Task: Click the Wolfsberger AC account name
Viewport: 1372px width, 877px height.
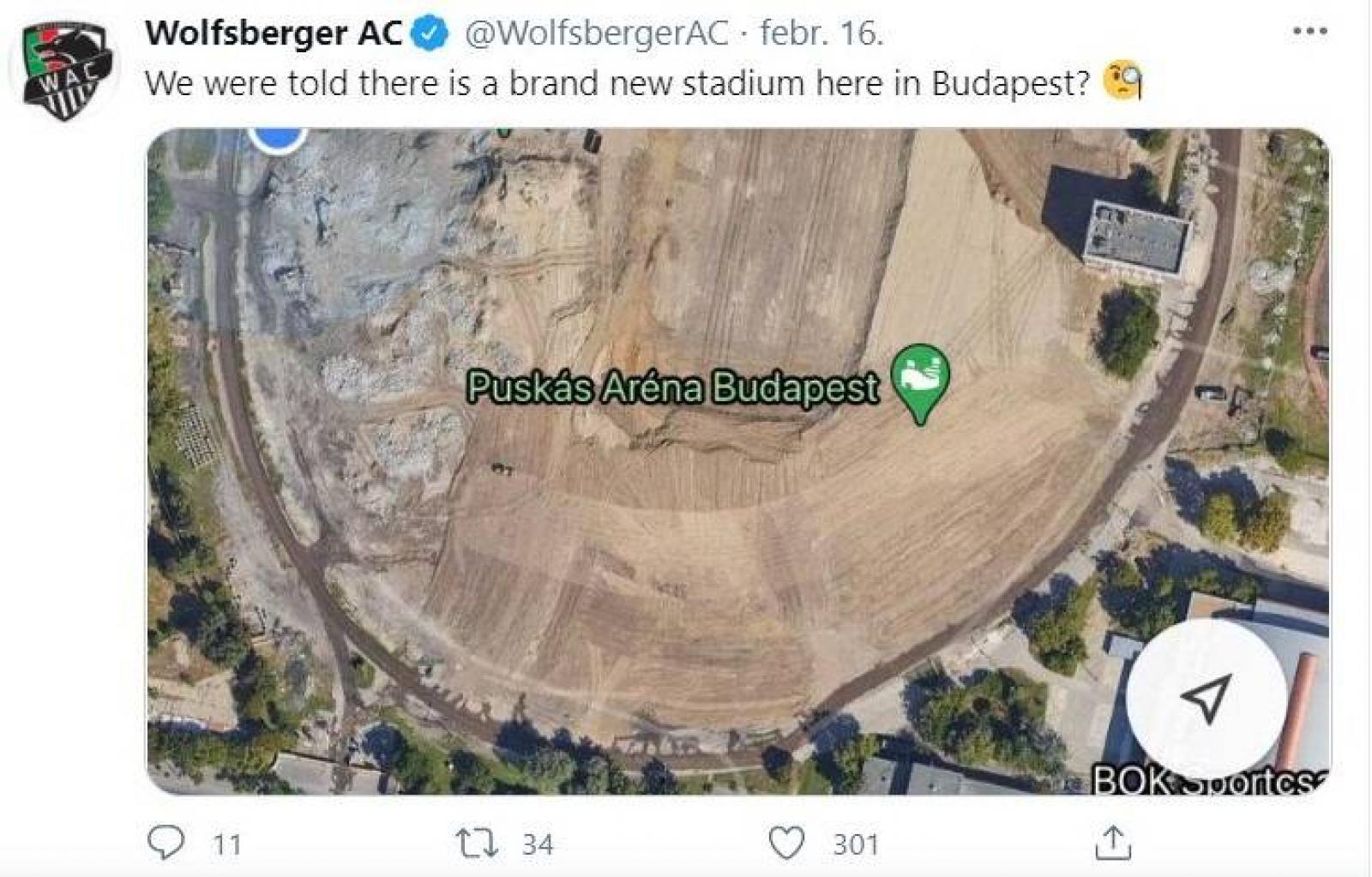Action: 274,33
